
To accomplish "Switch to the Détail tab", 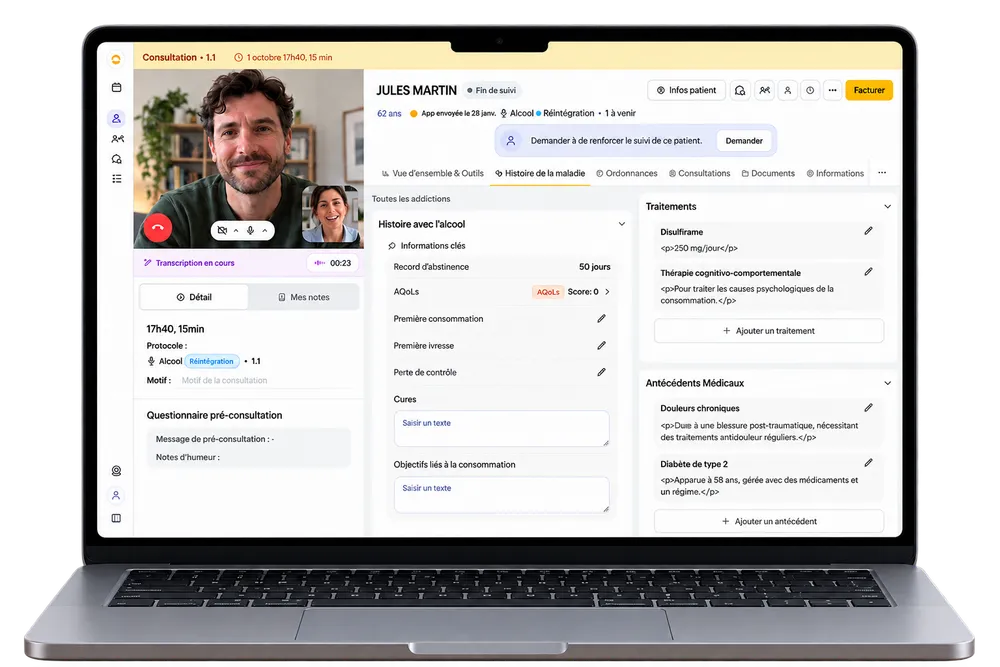I will point(194,297).
